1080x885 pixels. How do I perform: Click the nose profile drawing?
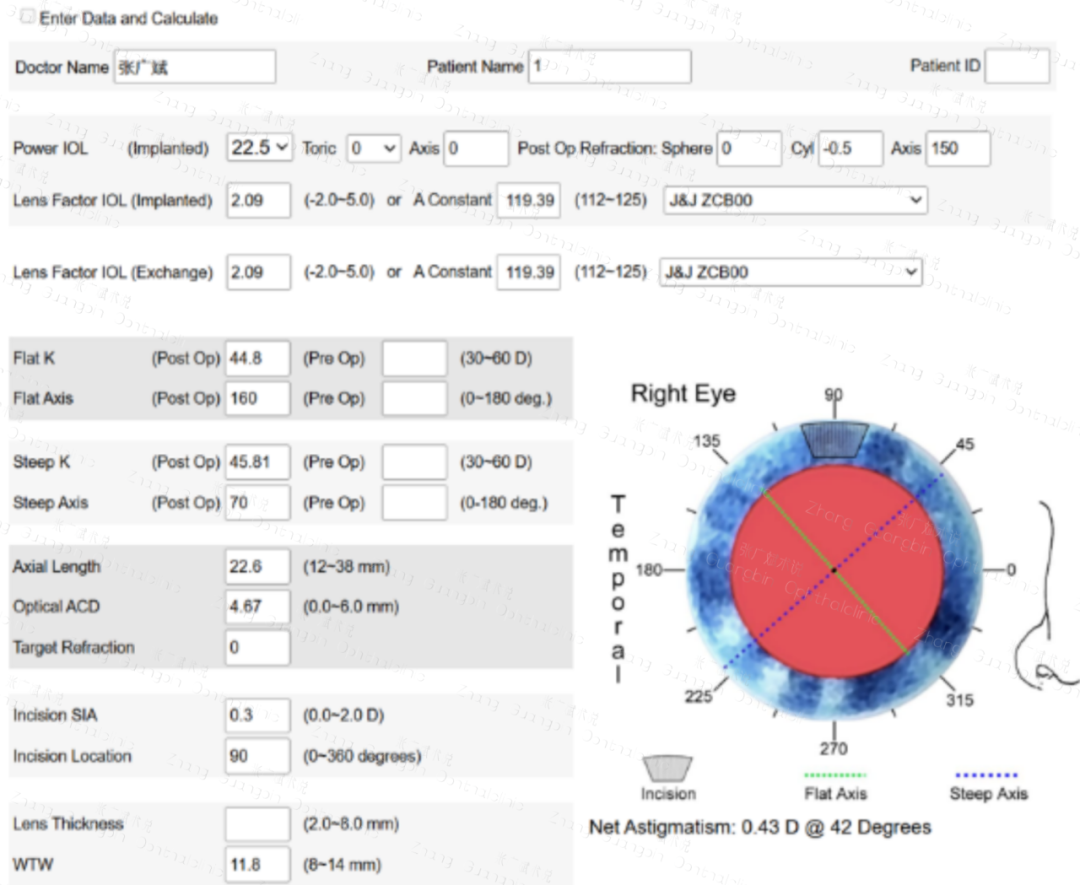[x=1047, y=596]
